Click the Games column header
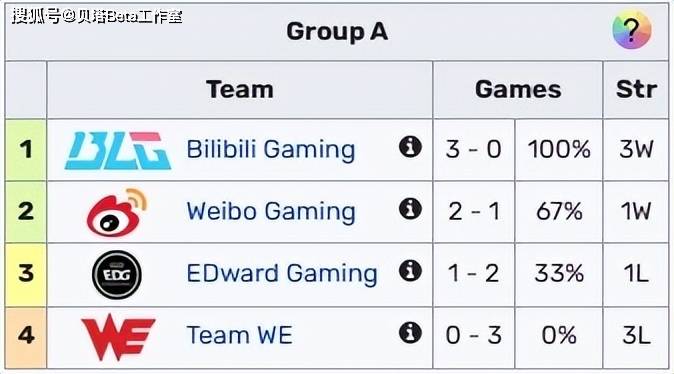Screen dimensions: 674x374 point(518,89)
